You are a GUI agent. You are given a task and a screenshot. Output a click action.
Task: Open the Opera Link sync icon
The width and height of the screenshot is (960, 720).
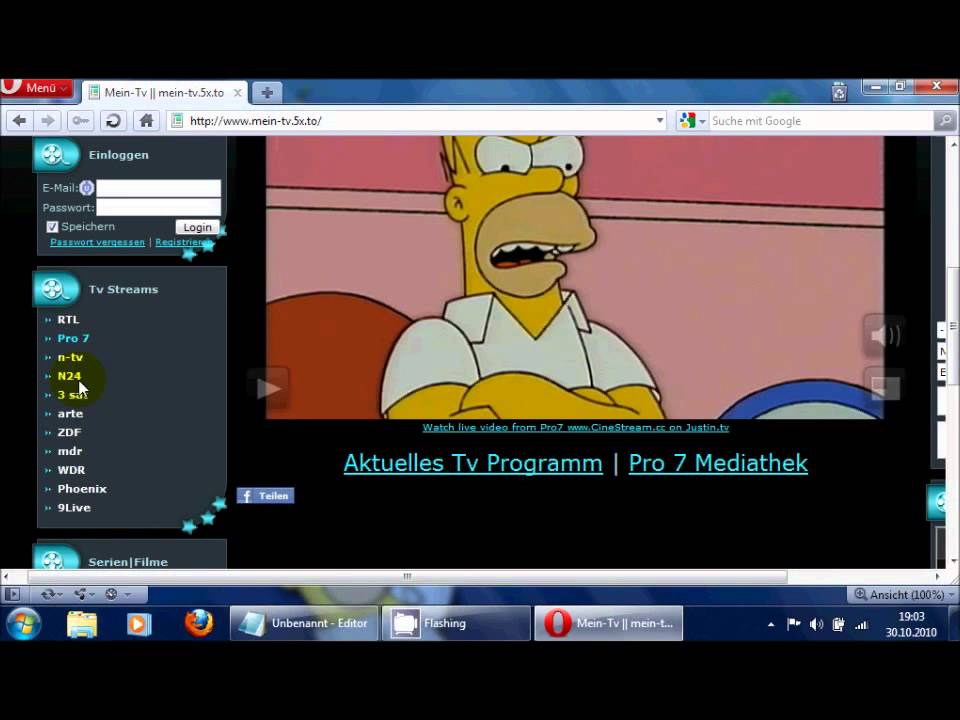tap(50, 594)
